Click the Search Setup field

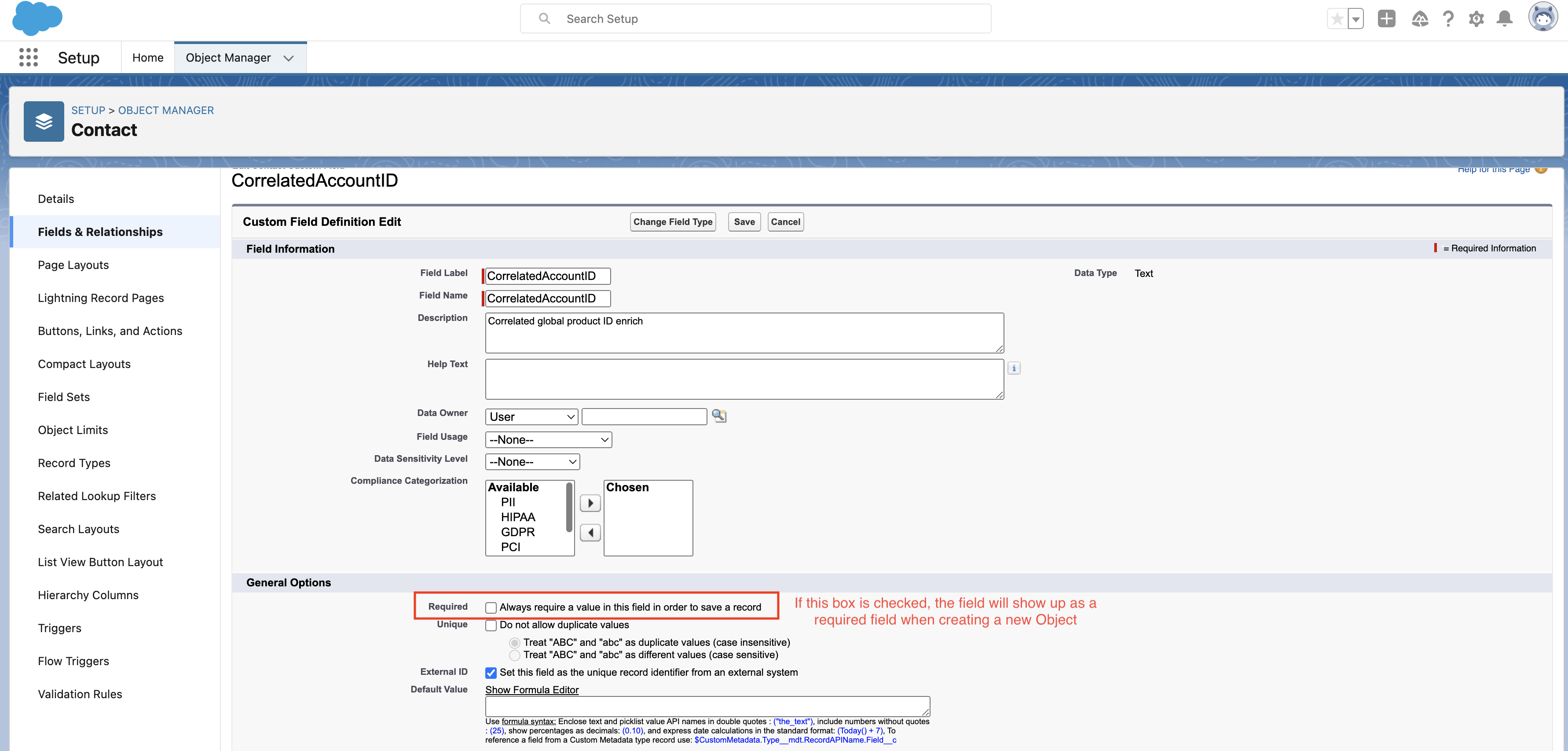click(755, 19)
